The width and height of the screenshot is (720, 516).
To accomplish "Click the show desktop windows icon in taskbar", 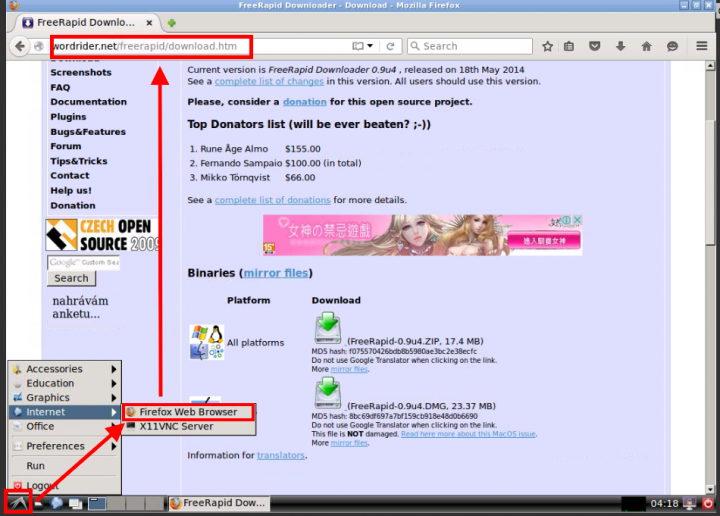I will [x=75, y=504].
